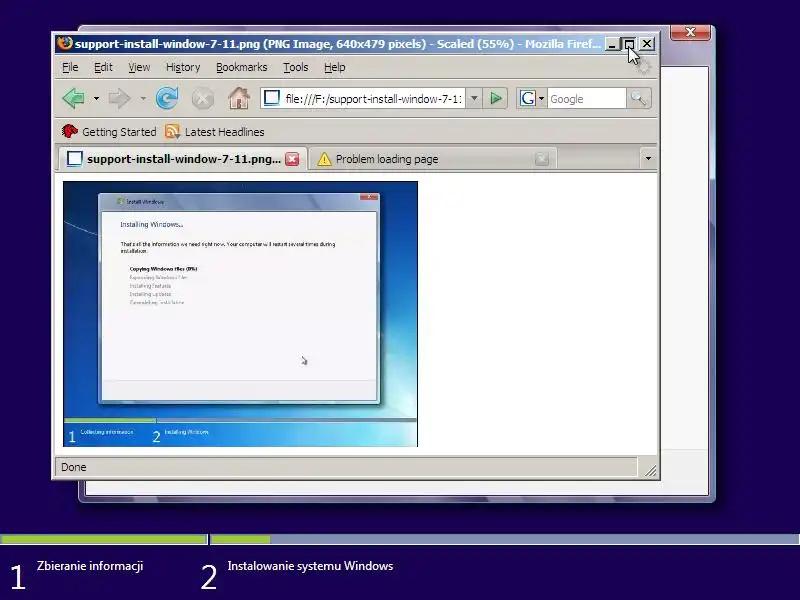Click the Stop loading button
The height and width of the screenshot is (600, 800).
(x=203, y=98)
